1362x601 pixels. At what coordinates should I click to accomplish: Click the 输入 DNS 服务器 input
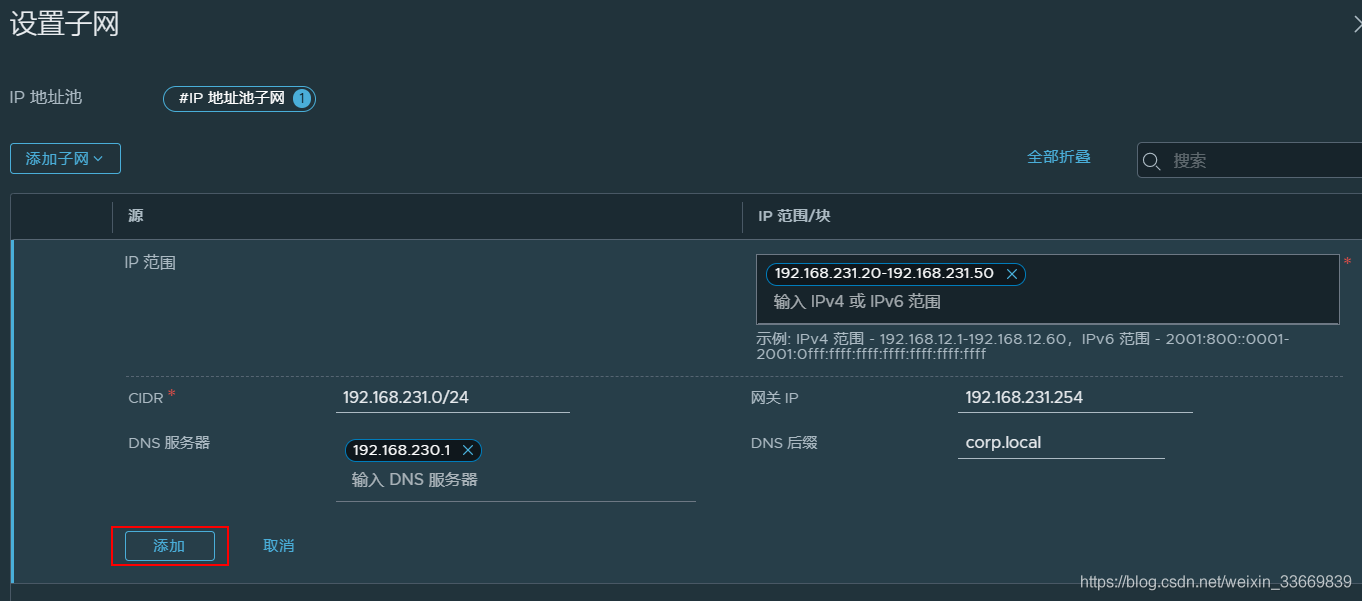tap(500, 481)
